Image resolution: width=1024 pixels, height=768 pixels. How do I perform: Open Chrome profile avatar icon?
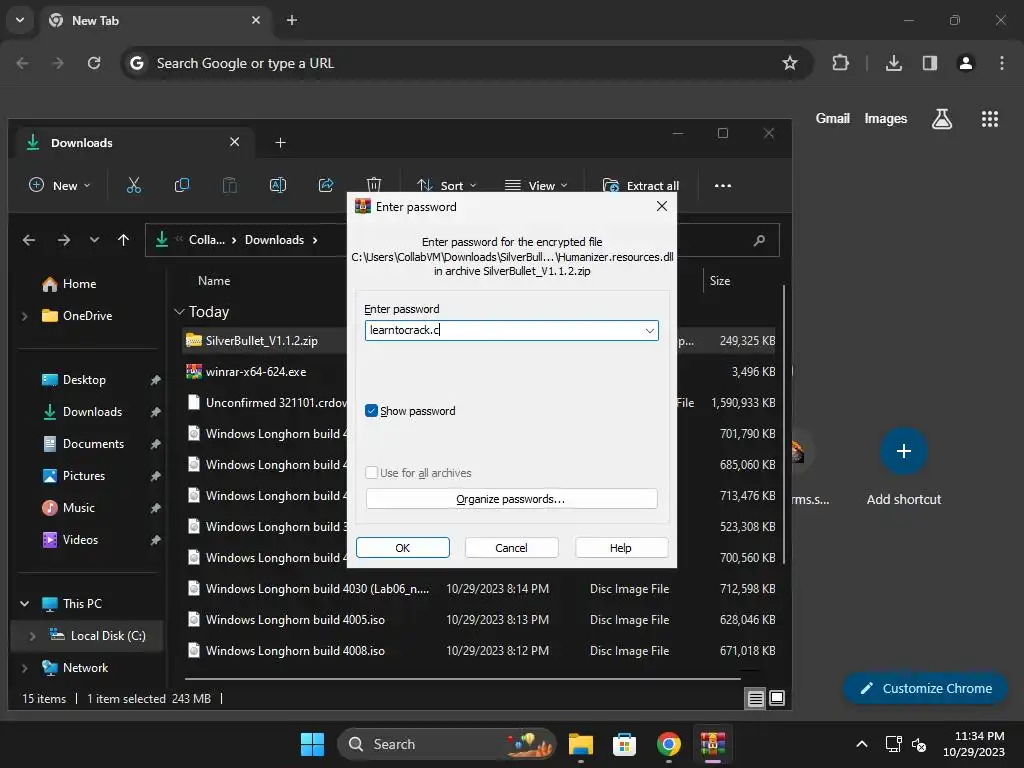(966, 63)
